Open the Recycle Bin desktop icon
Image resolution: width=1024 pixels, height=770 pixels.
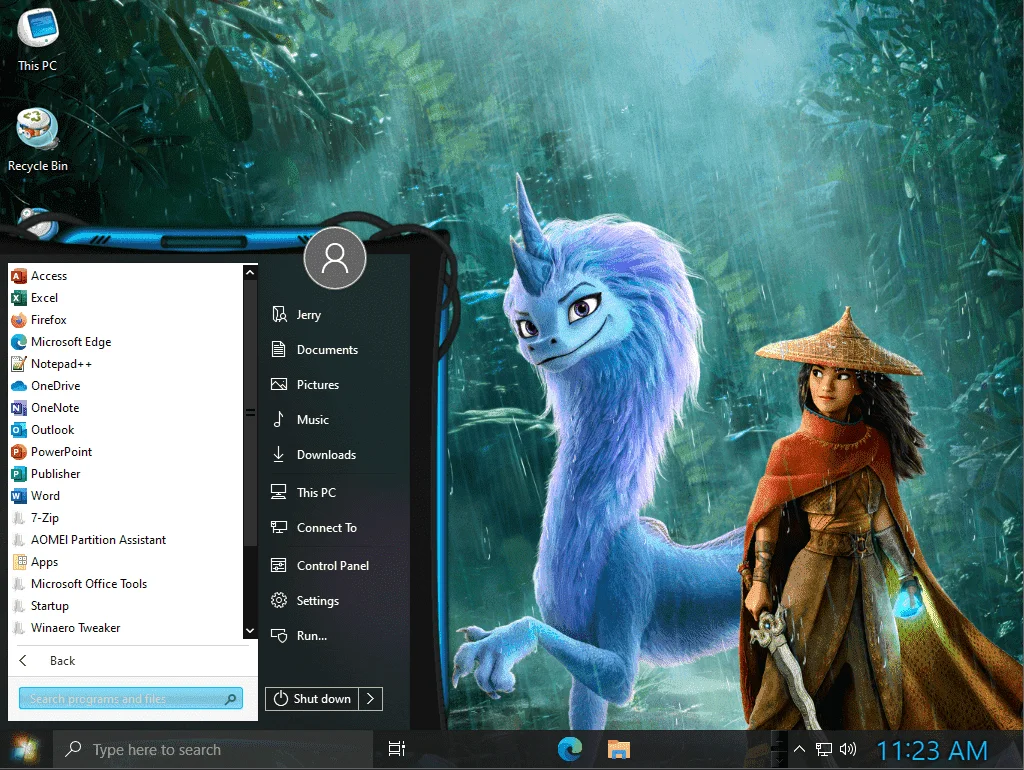pyautogui.click(x=38, y=140)
